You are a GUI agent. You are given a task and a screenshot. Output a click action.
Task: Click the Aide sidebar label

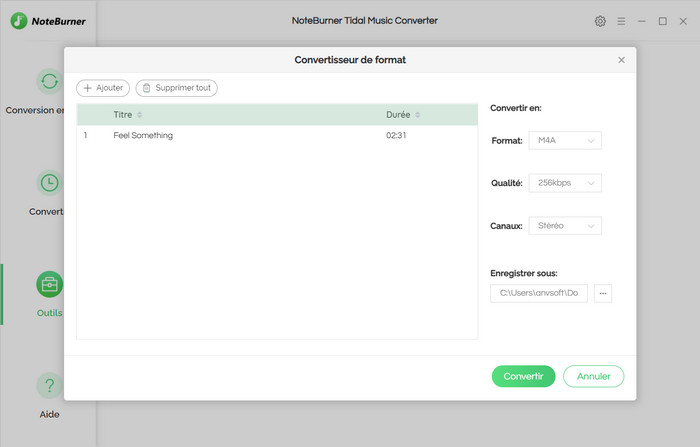pos(49,414)
